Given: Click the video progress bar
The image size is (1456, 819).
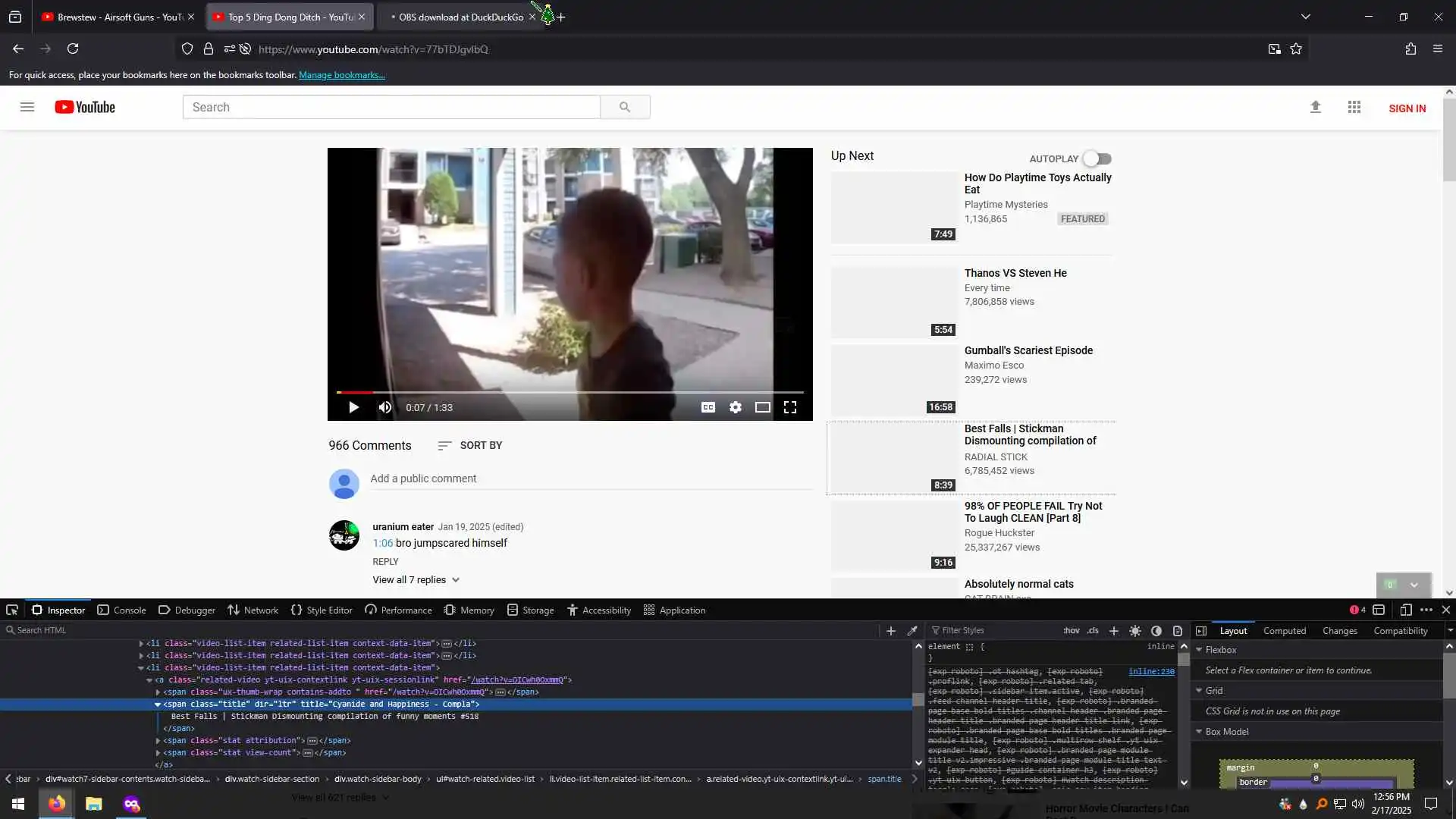Looking at the screenshot, I should point(569,392).
